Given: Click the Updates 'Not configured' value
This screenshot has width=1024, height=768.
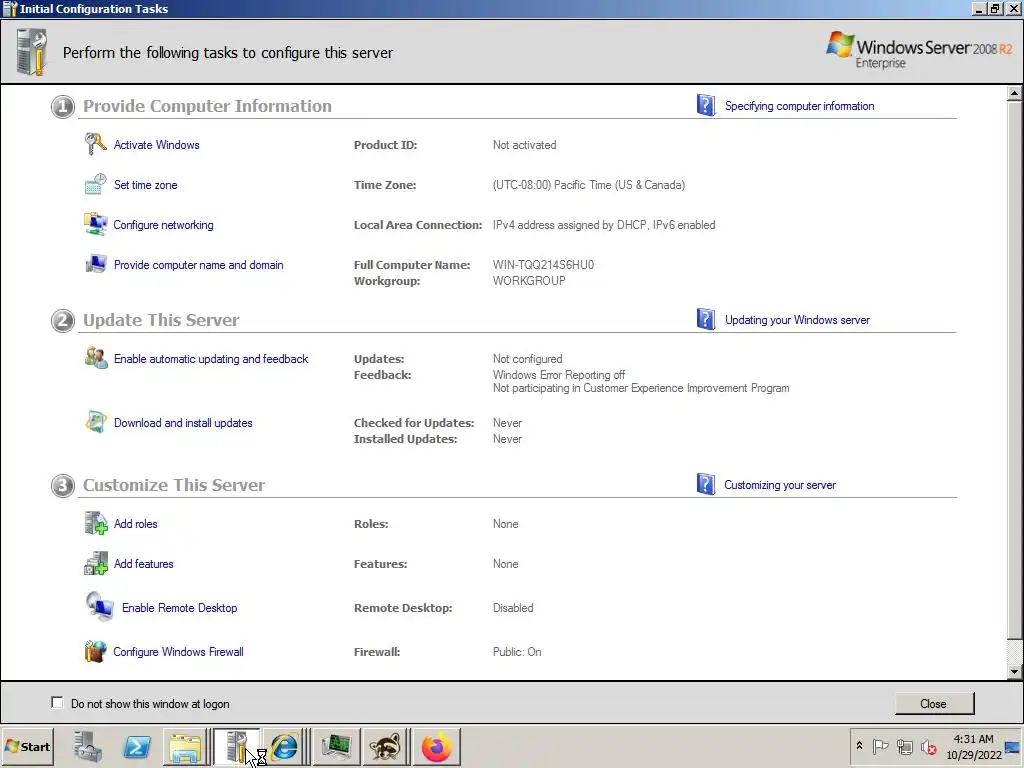Looking at the screenshot, I should pos(528,359).
